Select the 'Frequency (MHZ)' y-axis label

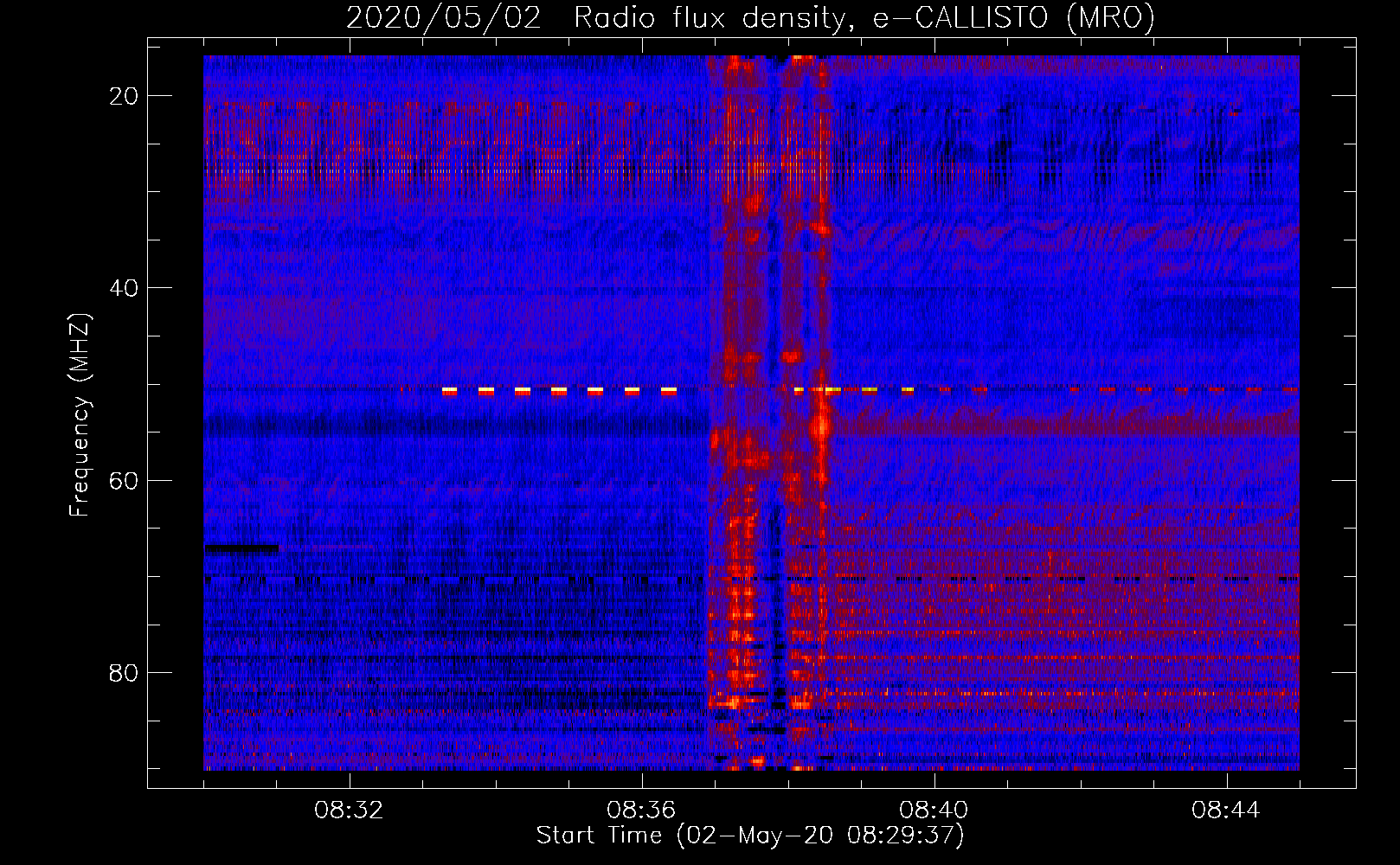click(x=79, y=415)
